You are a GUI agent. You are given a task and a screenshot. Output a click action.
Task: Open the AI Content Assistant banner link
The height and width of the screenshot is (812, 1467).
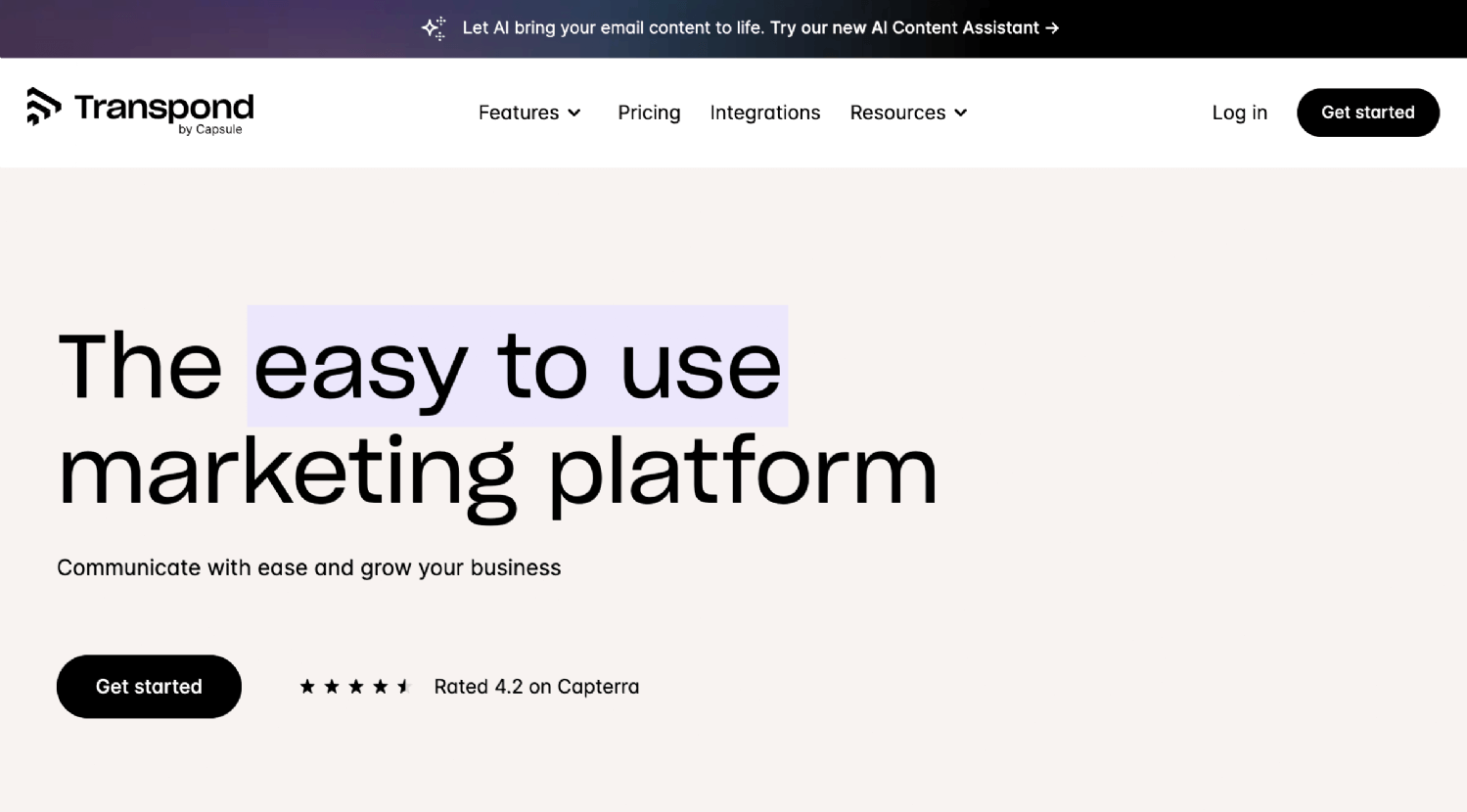click(x=914, y=27)
